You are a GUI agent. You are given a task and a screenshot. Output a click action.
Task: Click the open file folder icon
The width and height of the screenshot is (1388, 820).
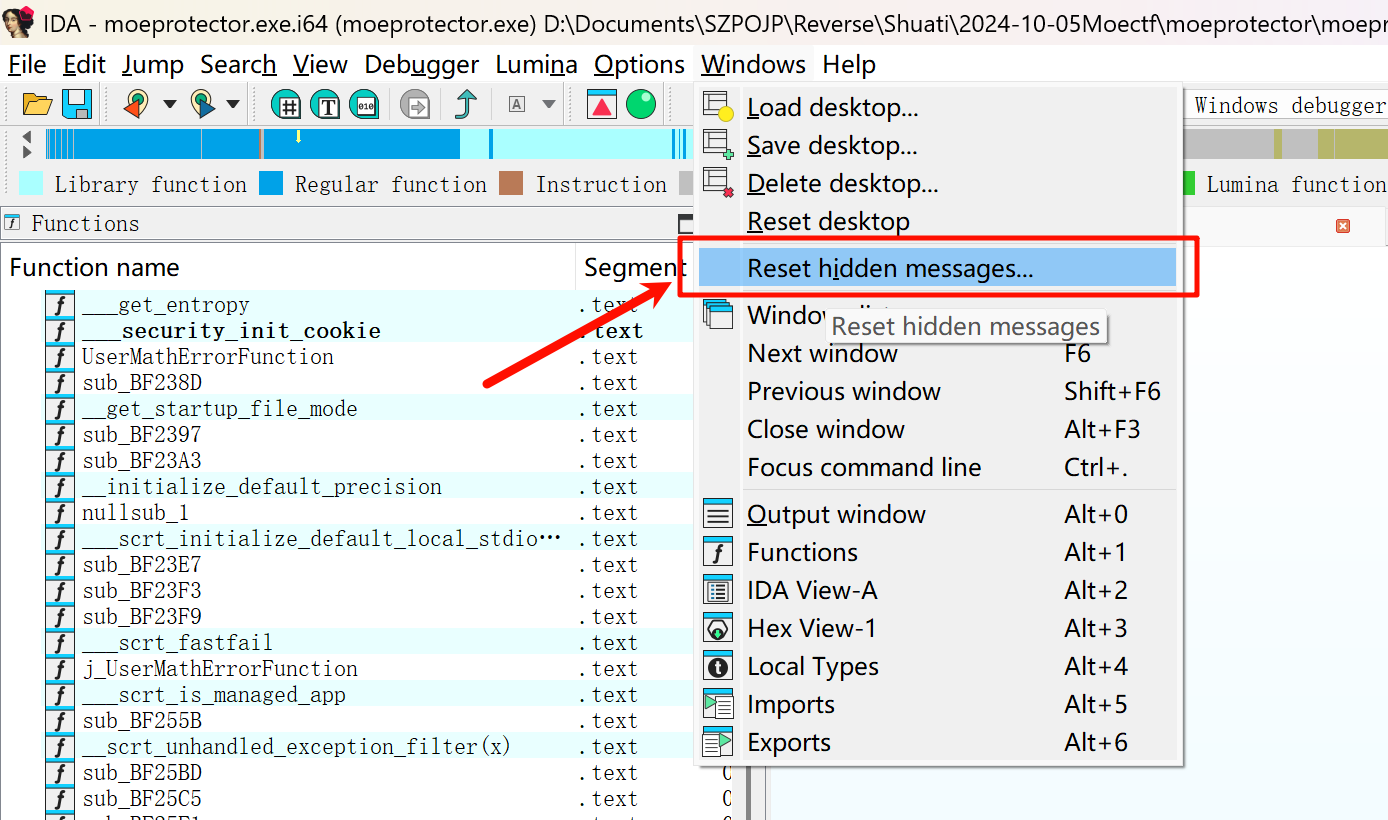click(x=37, y=104)
